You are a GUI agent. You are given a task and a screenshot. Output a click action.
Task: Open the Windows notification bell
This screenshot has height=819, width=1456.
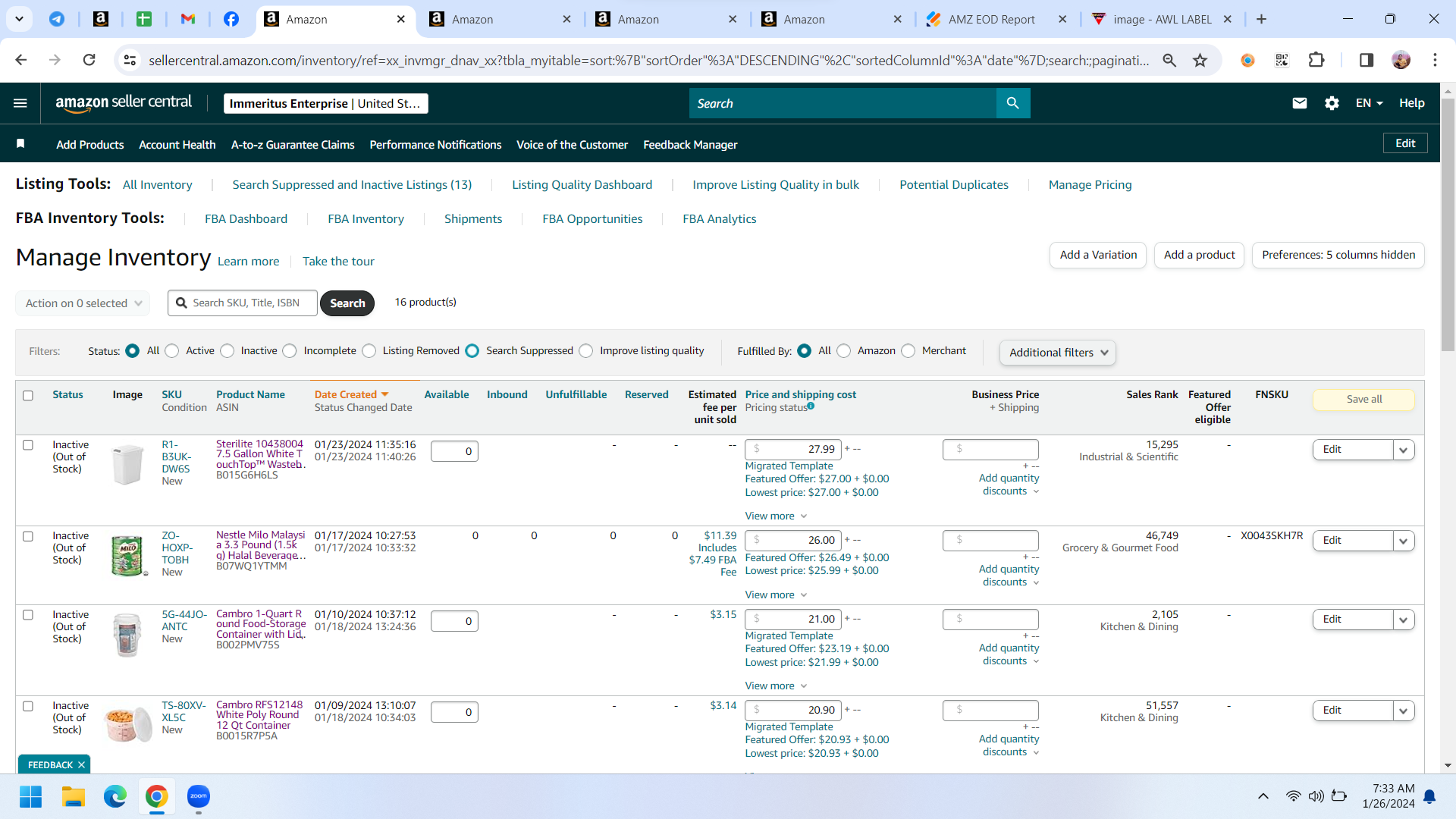[x=1429, y=796]
